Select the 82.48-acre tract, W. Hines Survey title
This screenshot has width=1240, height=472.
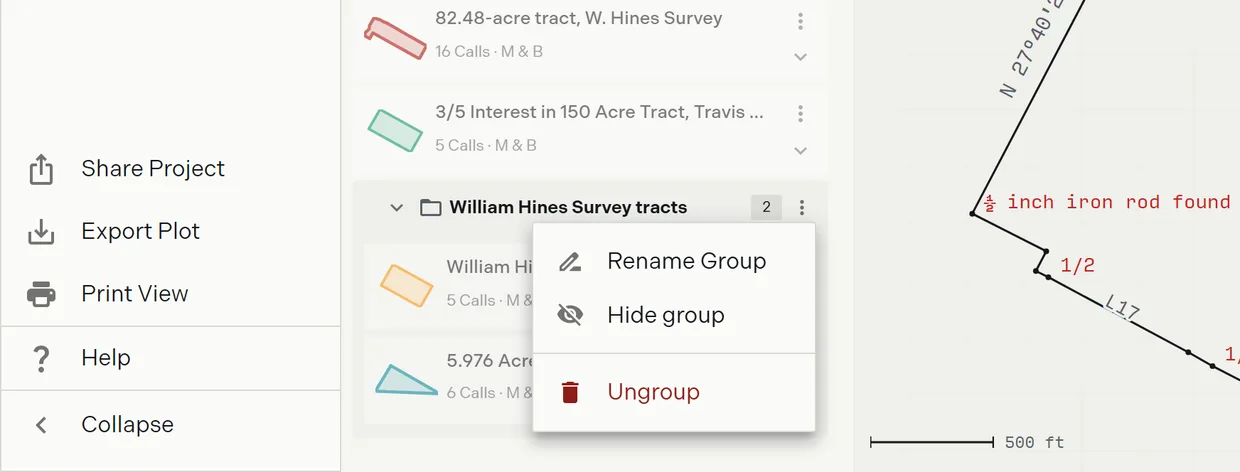point(579,18)
